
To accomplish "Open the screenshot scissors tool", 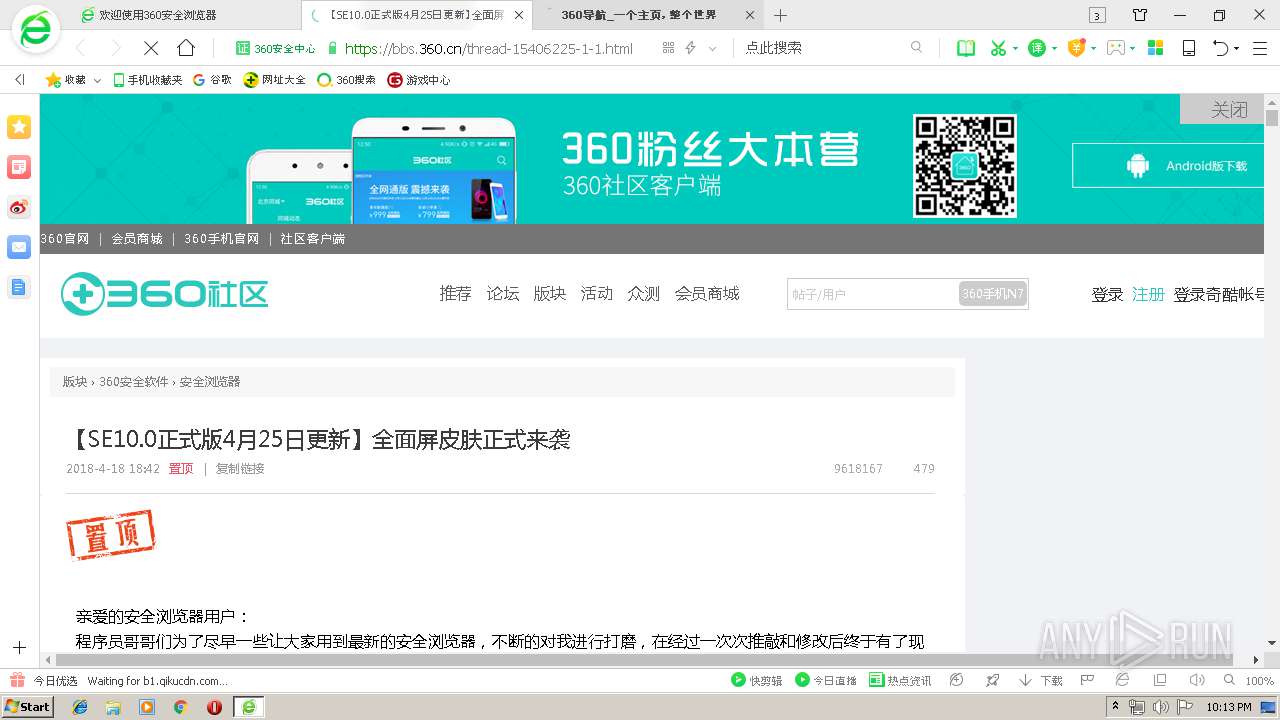I will point(997,48).
